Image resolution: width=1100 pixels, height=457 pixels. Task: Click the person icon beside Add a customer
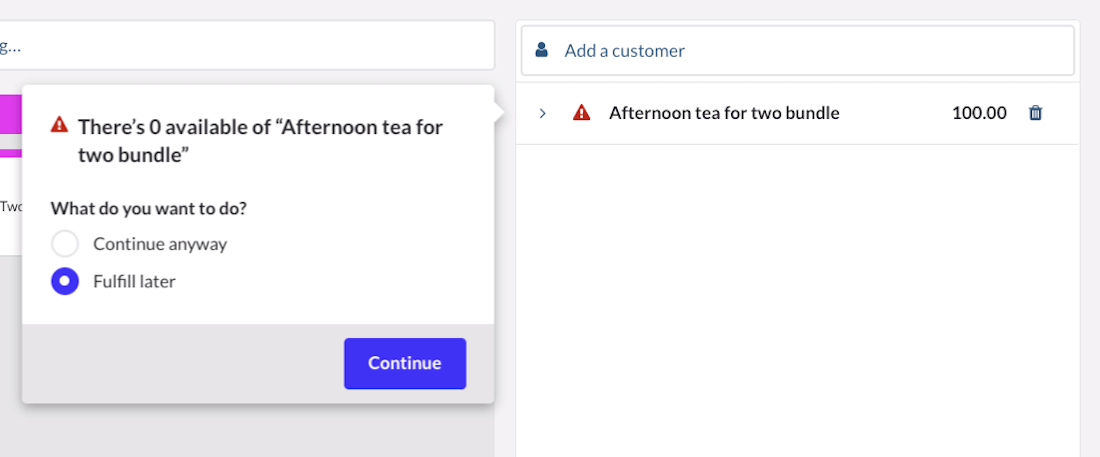(541, 50)
